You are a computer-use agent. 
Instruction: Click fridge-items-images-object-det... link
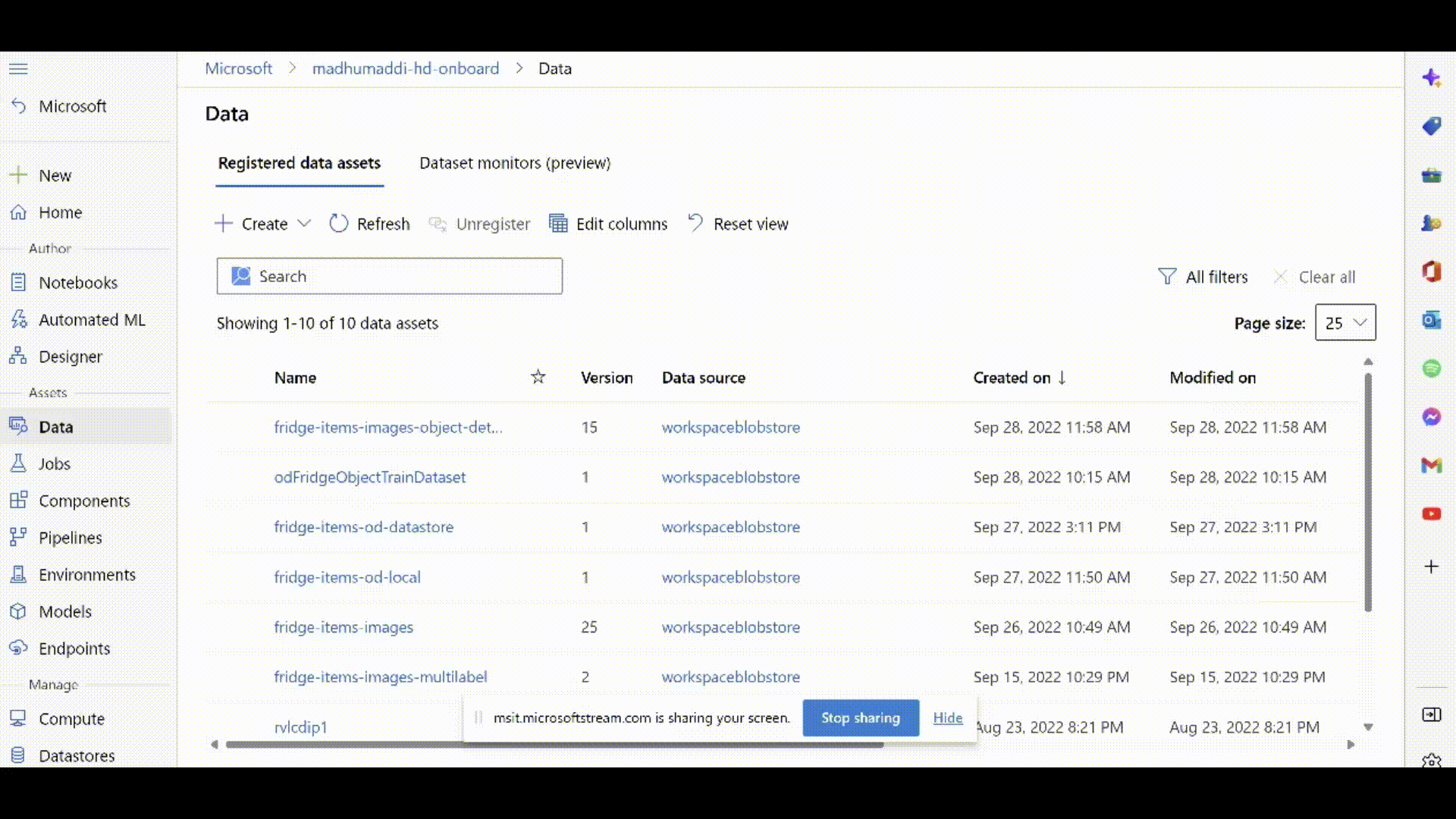point(388,427)
